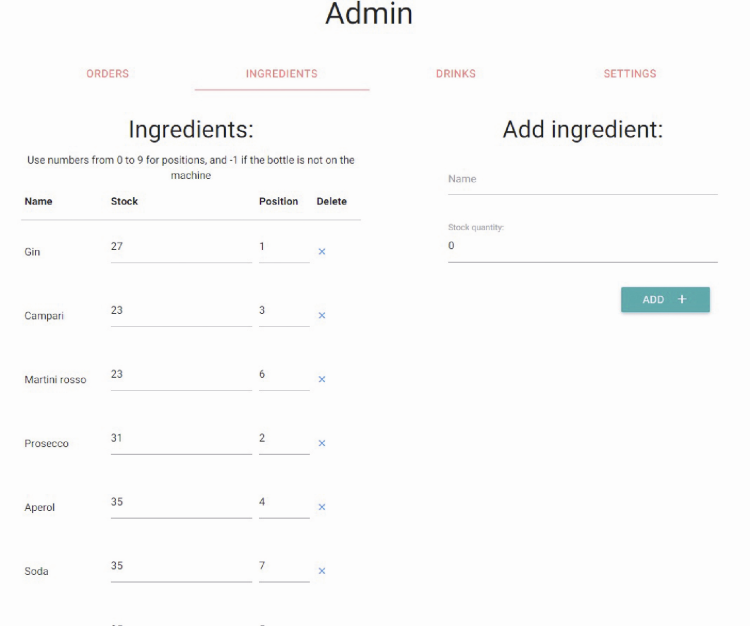Edit the Soda stock field
The width and height of the screenshot is (750, 626).
pyautogui.click(x=181, y=567)
